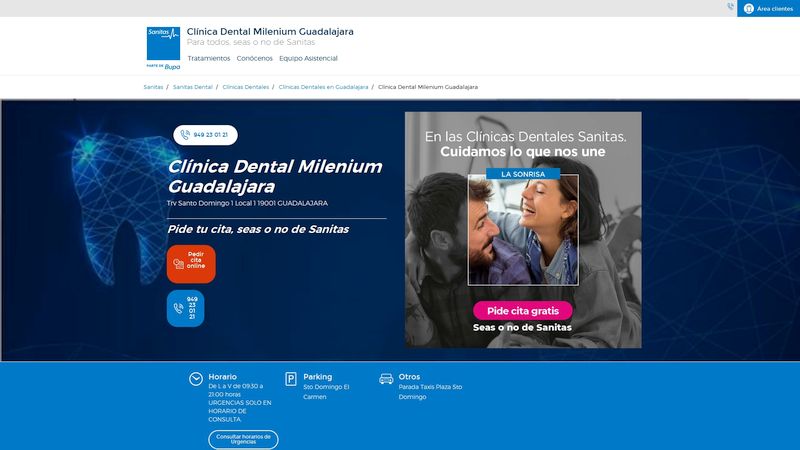The width and height of the screenshot is (800, 450).
Task: Click the Horario heading
Action: 222,377
